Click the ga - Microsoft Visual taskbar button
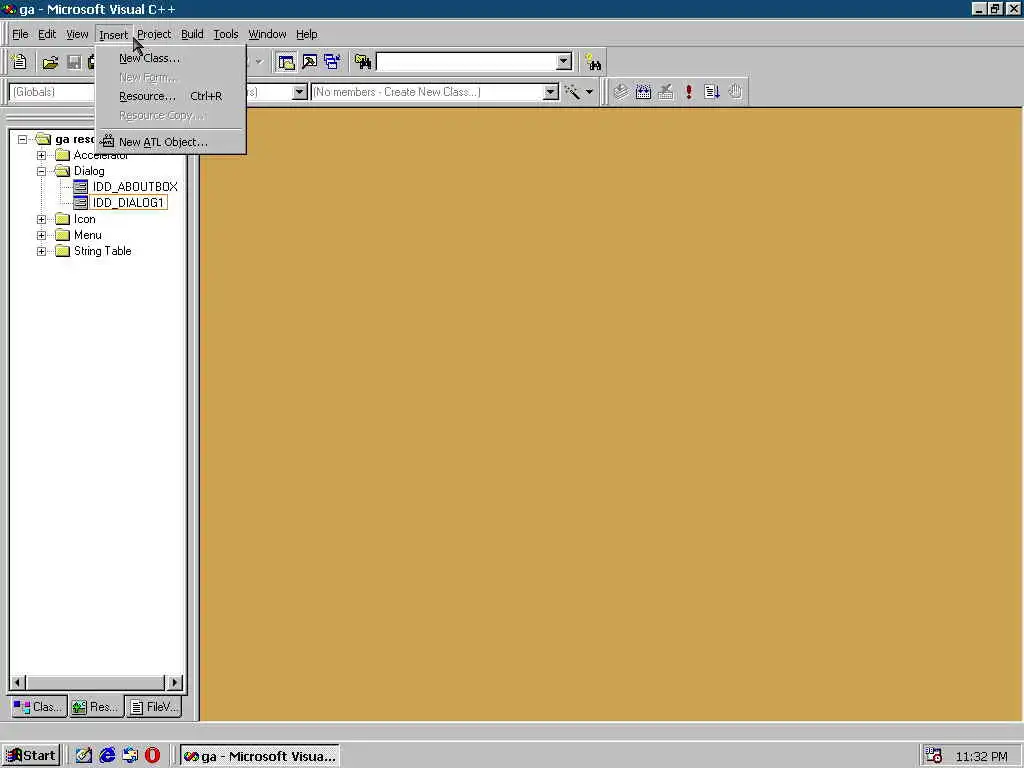This screenshot has height=768, width=1024. 260,756
